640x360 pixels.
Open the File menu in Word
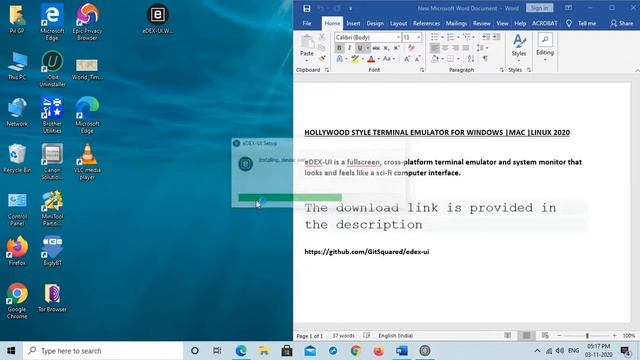(307, 24)
